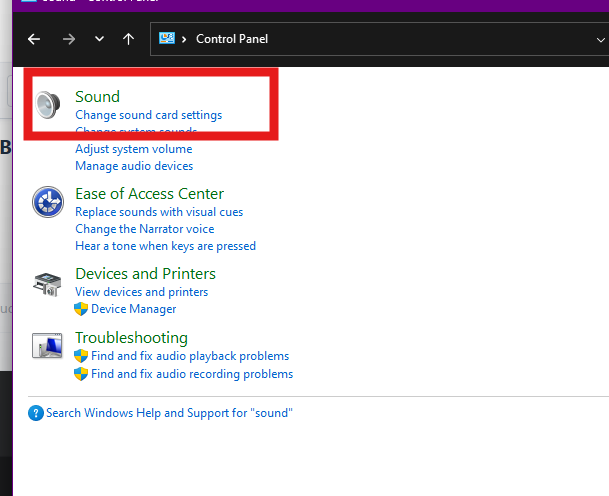
Task: Open View devices and printers link
Action: [142, 292]
